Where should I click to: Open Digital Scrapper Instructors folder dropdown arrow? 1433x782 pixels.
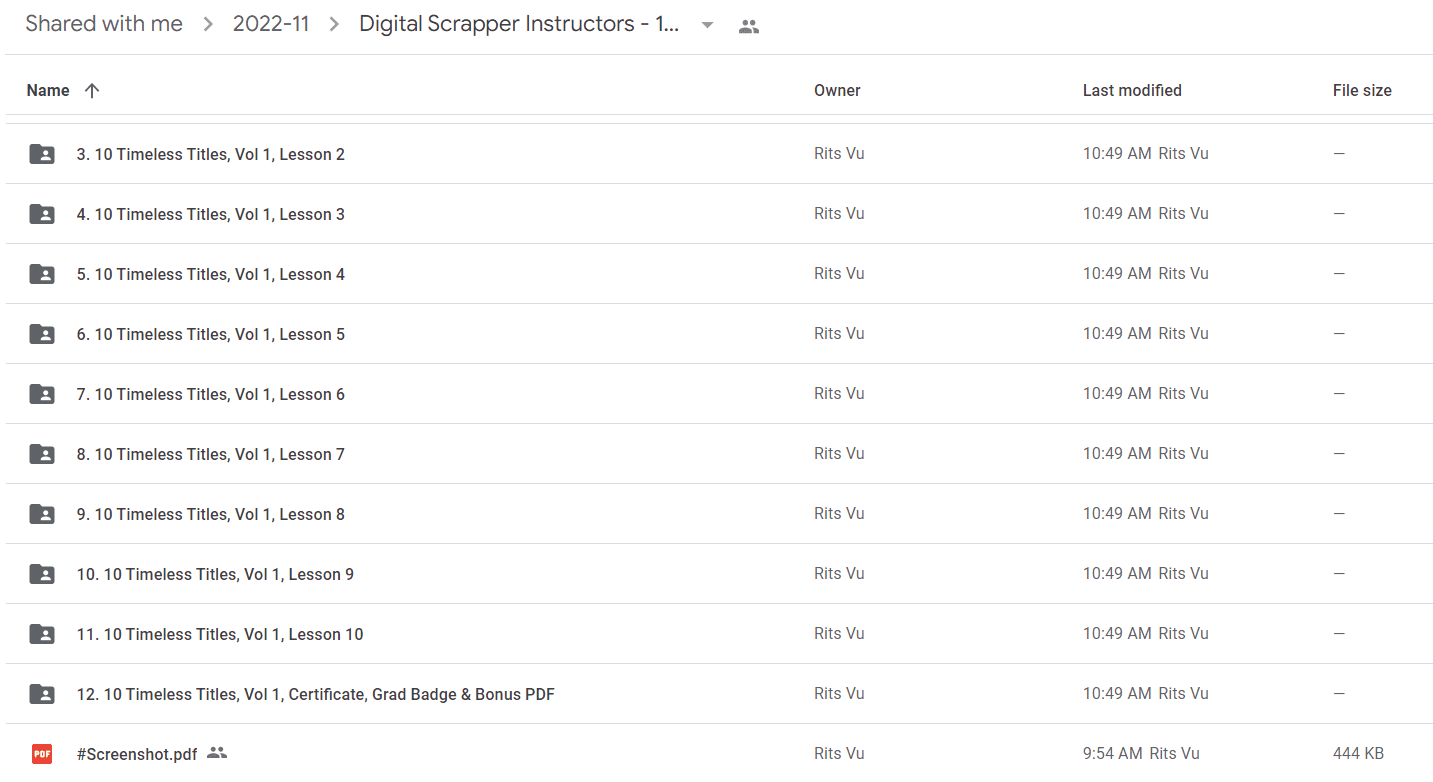click(x=707, y=26)
